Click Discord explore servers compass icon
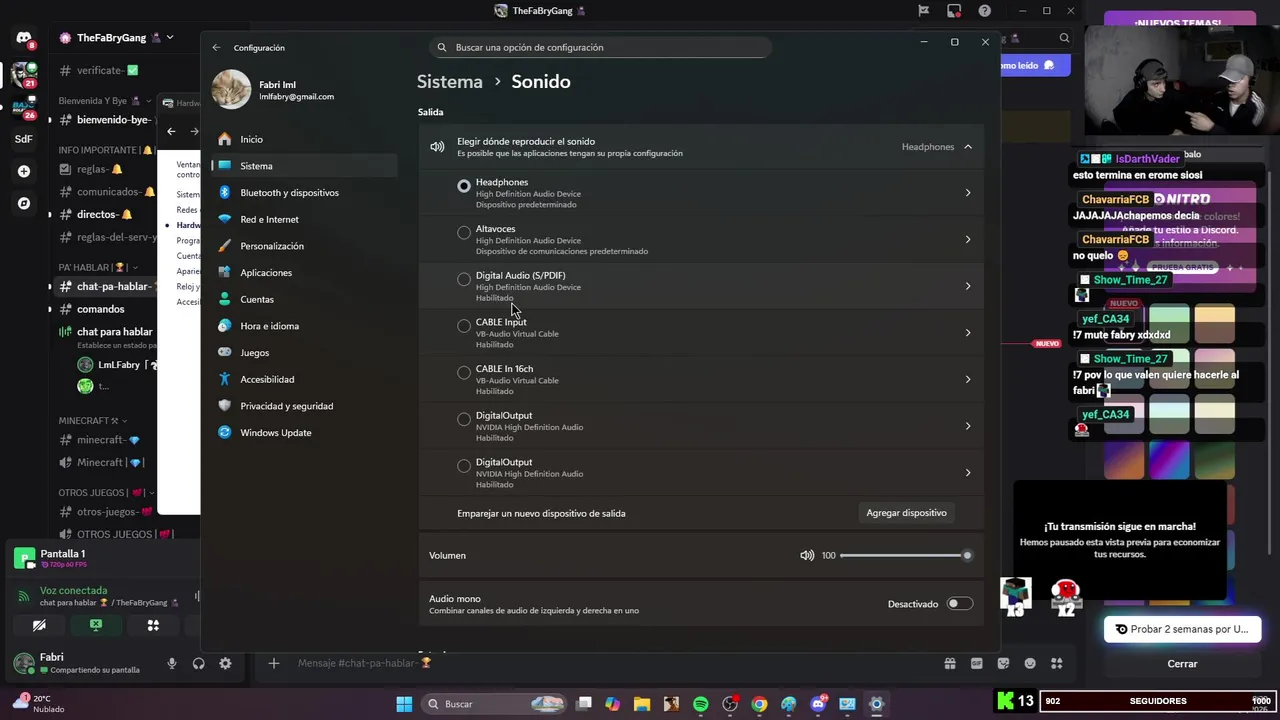 click(x=24, y=203)
